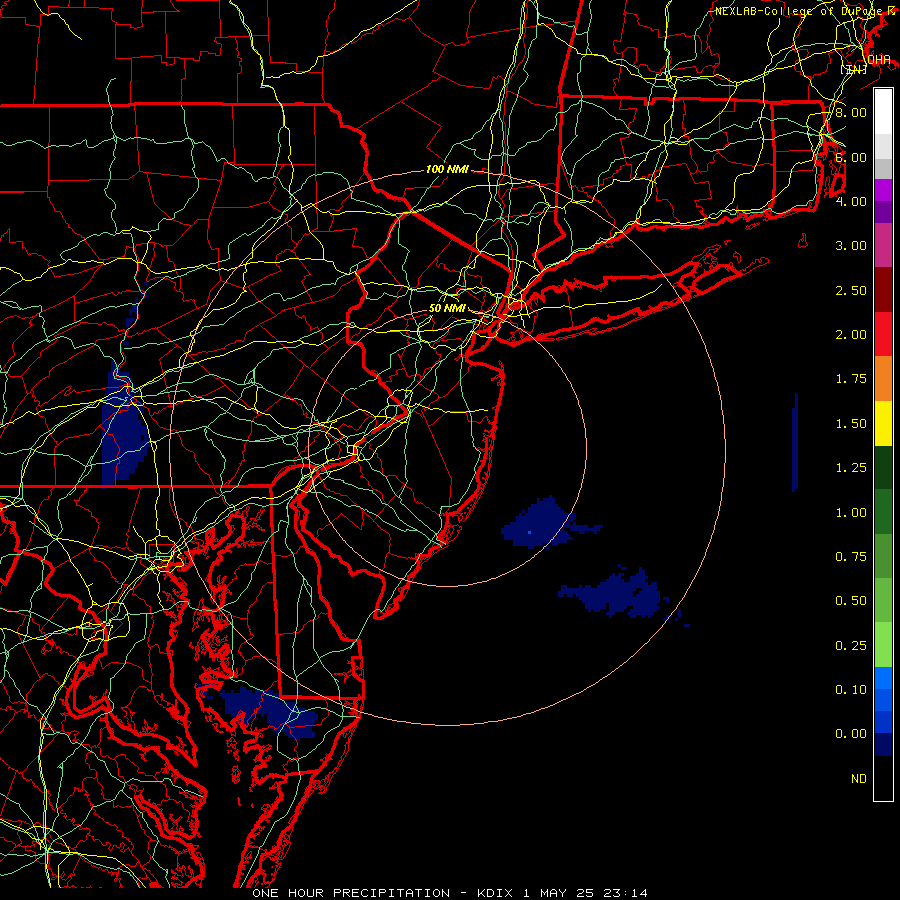Image resolution: width=900 pixels, height=900 pixels.
Task: Click the 6.00 legend value
Action: pos(850,157)
